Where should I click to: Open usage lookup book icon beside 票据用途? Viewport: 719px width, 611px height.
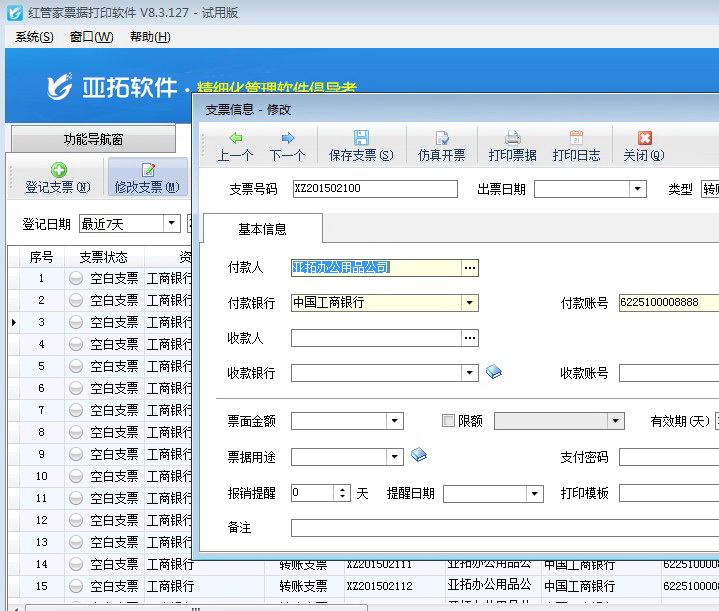419,455
